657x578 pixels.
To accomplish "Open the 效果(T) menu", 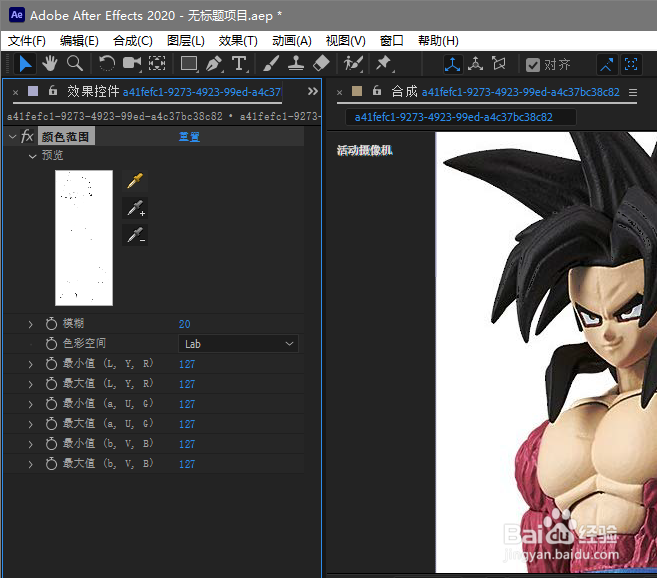I will pyautogui.click(x=238, y=41).
